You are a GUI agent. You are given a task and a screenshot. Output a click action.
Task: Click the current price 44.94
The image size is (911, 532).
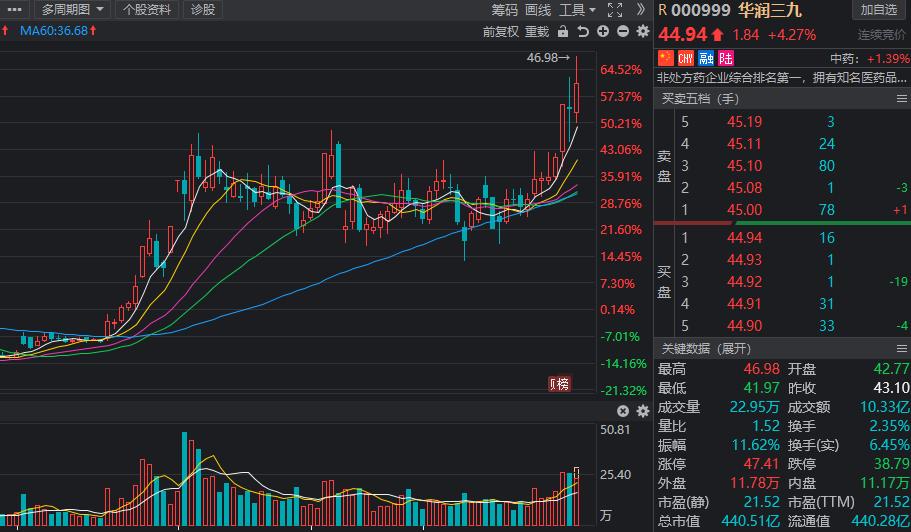683,34
